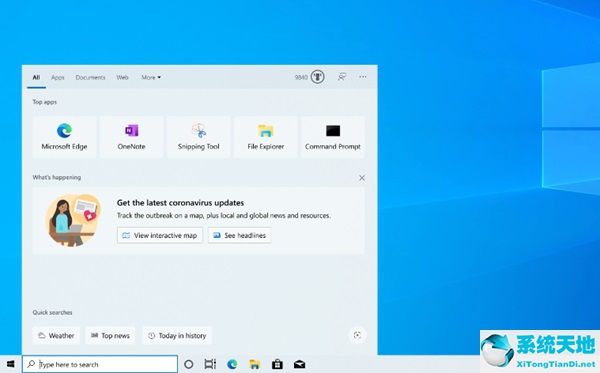Image resolution: width=600 pixels, height=373 pixels.
Task: Switch to the Apps tab
Action: click(x=58, y=77)
